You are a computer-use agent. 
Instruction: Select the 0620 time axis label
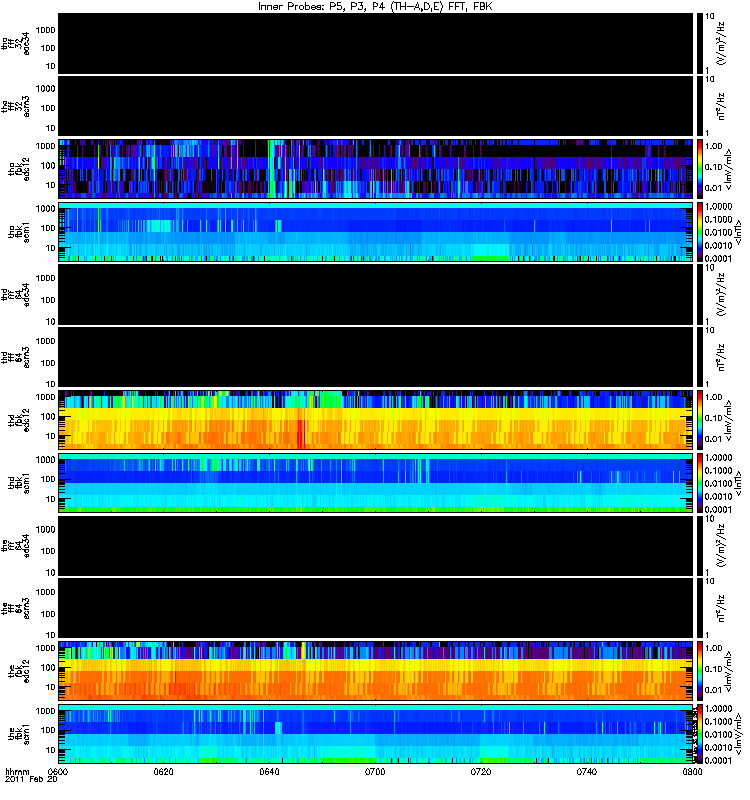tap(163, 771)
